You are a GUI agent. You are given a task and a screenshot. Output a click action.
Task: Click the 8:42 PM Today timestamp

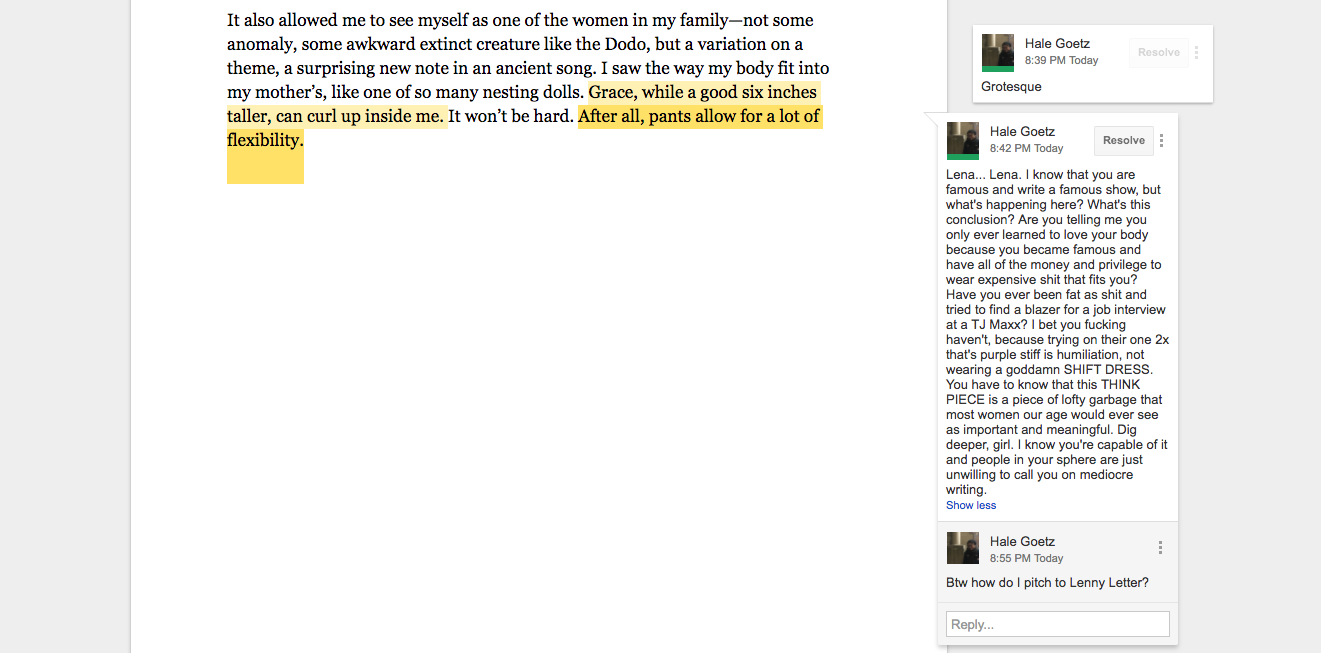(x=1026, y=149)
